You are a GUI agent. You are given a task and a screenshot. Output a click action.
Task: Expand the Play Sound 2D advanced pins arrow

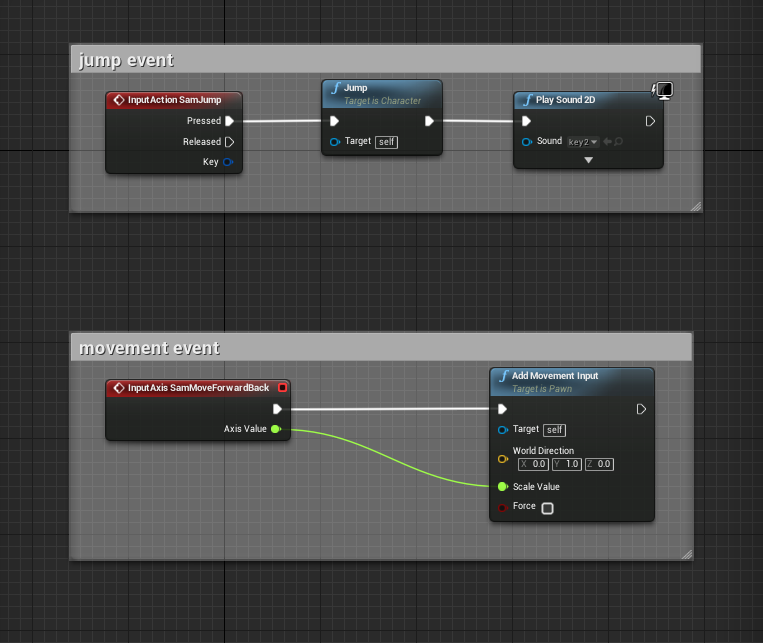[588, 160]
